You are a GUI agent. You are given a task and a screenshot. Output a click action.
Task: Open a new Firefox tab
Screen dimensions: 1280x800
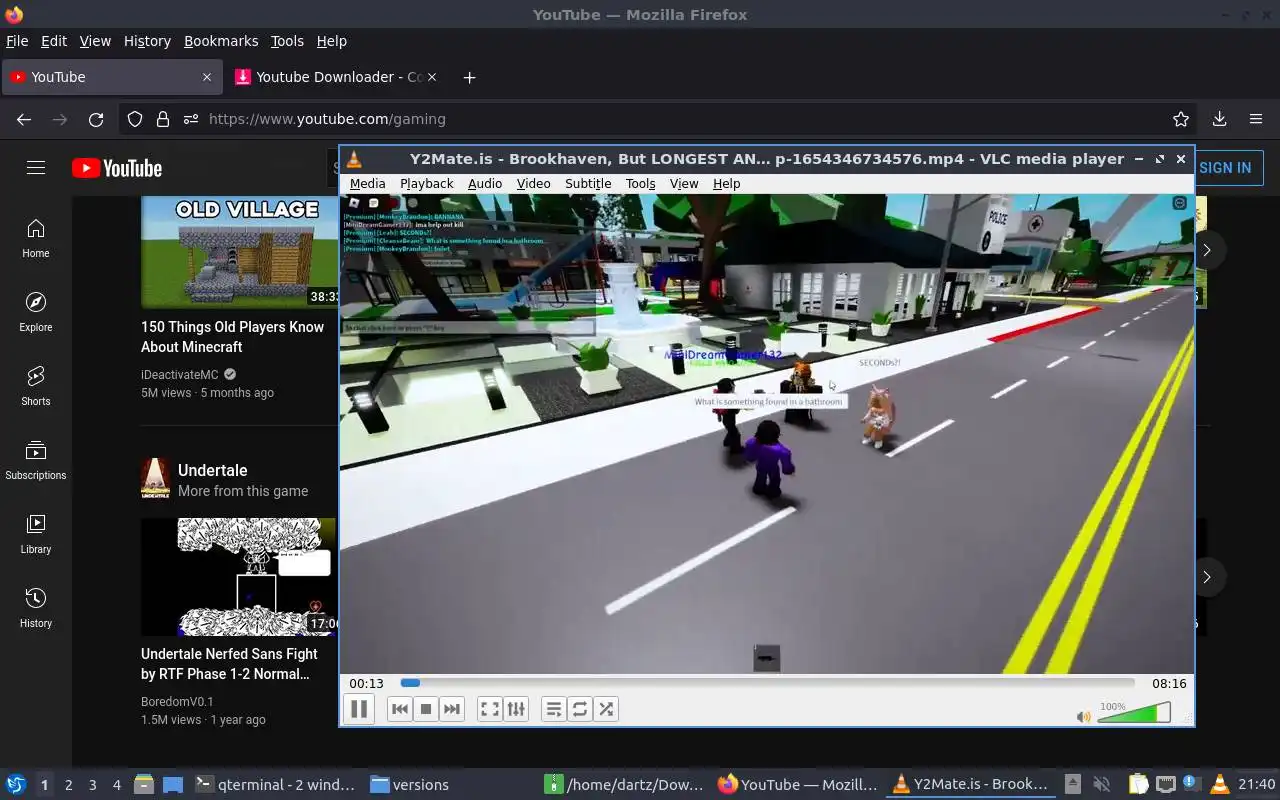click(x=469, y=77)
